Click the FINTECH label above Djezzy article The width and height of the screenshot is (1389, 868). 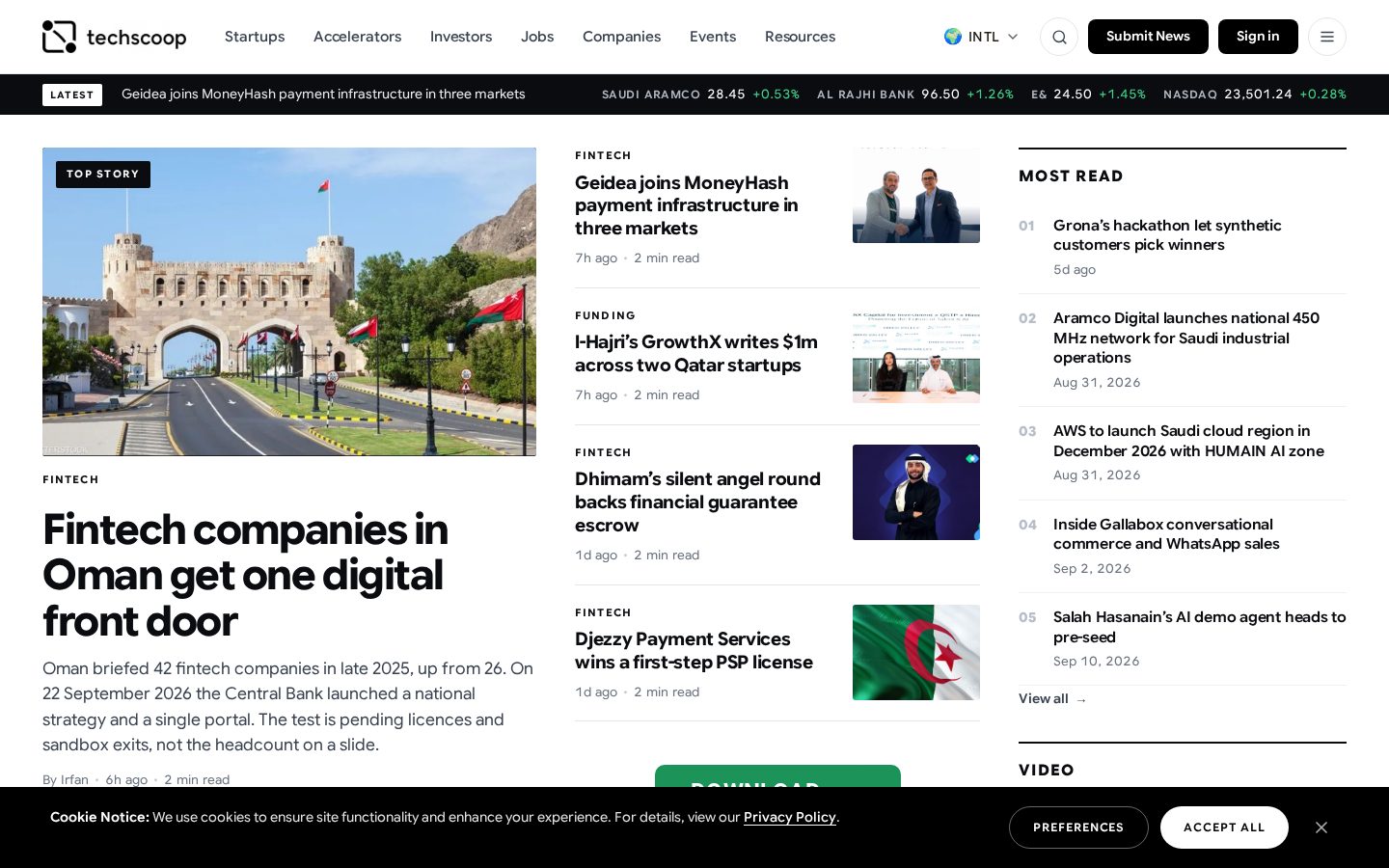[x=603, y=612]
